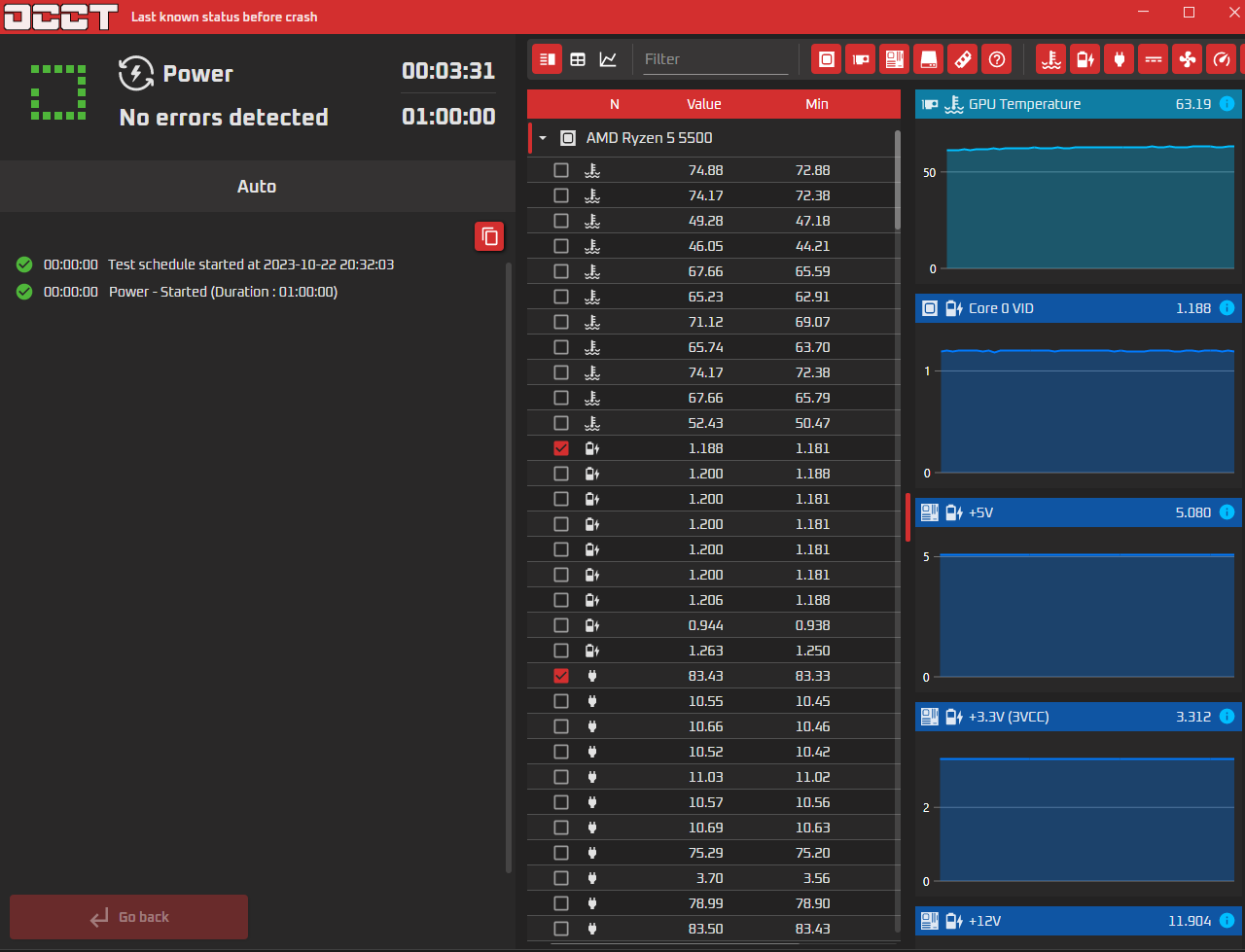Check the box for the 52.43 temperature row
This screenshot has width=1245, height=952.
click(561, 423)
